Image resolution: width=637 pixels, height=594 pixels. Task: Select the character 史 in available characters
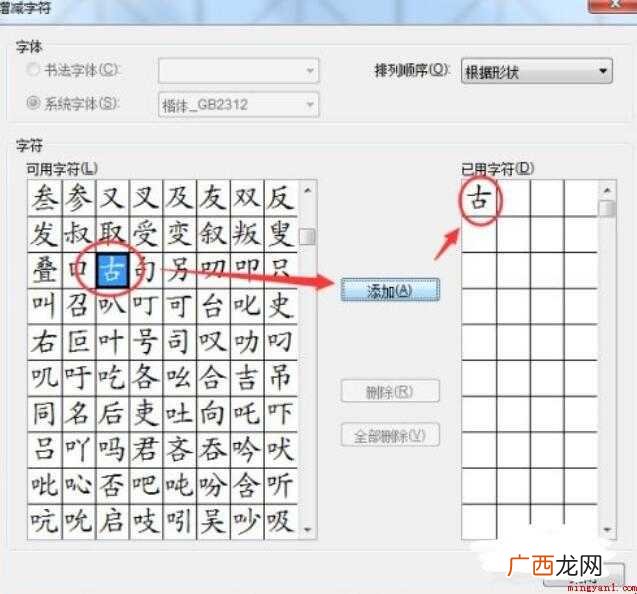coord(281,306)
